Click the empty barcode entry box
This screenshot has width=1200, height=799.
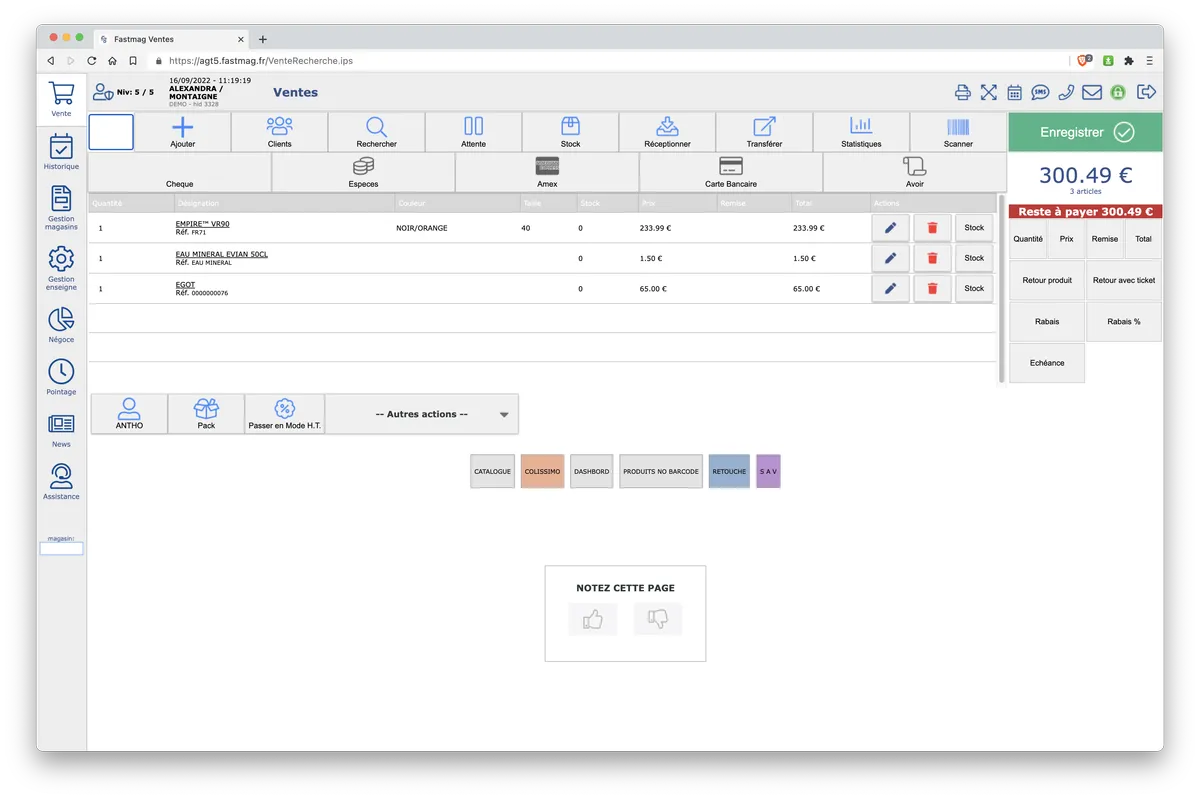[111, 132]
